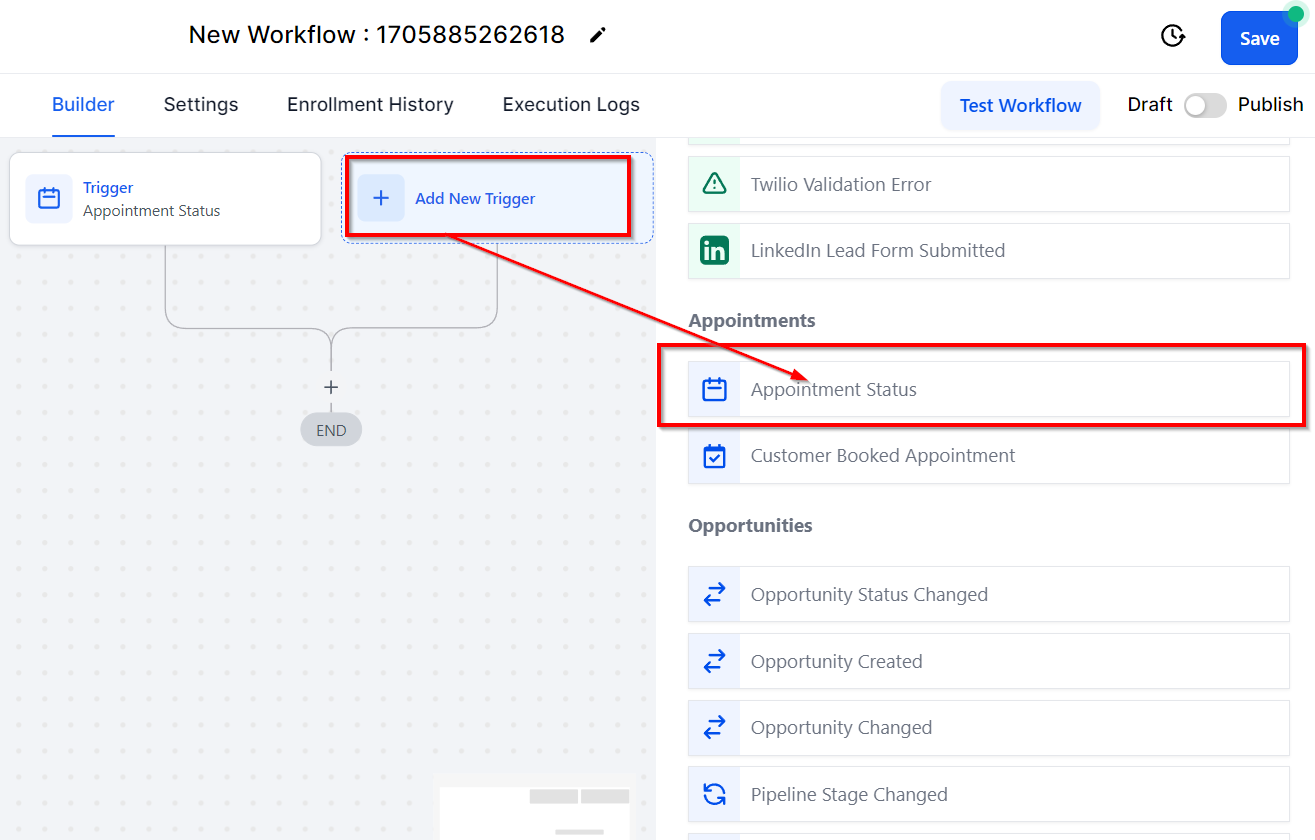Select the Twilio Validation Error trigger

[989, 184]
